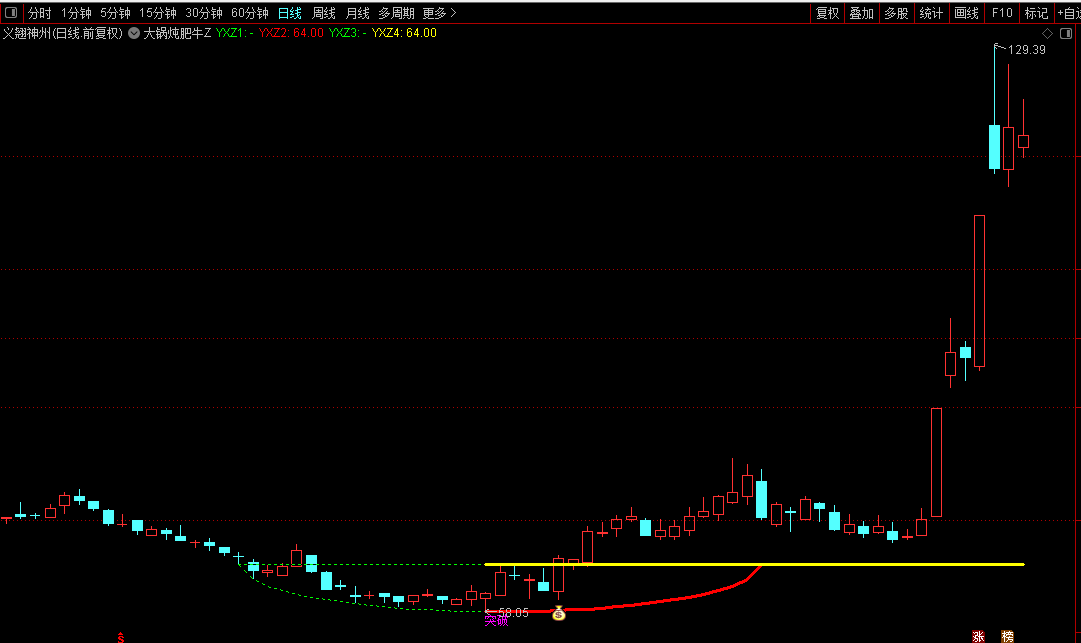Click the yellow horizontal level line
The height and width of the screenshot is (643, 1081).
pos(755,564)
